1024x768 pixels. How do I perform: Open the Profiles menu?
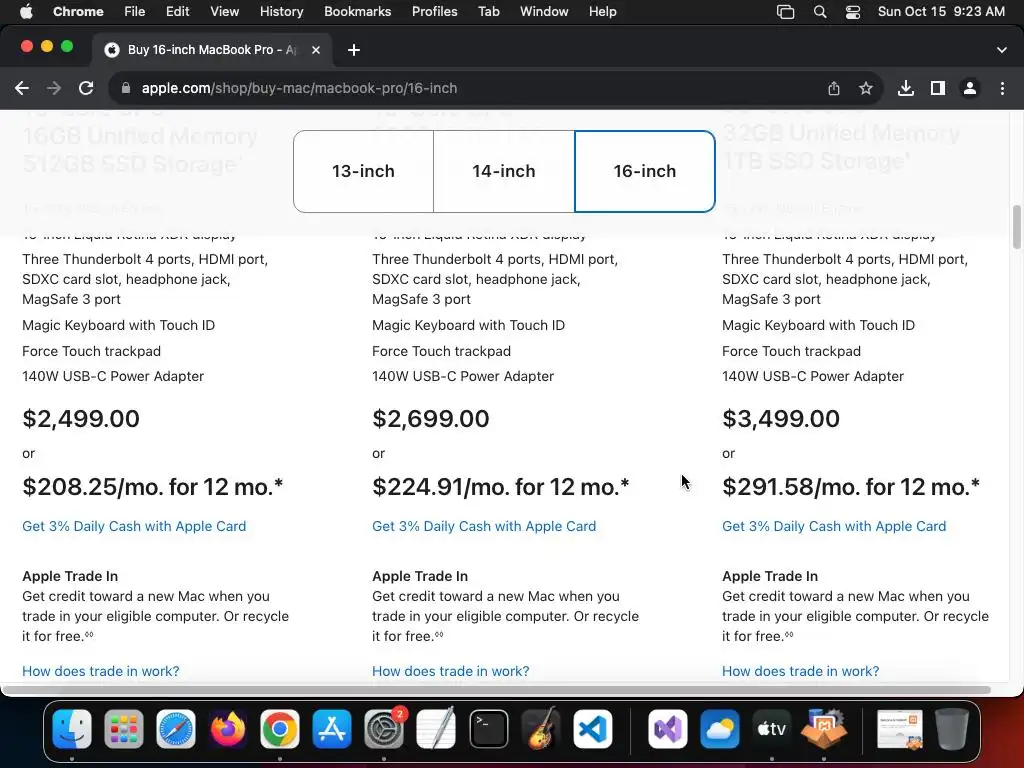coord(434,11)
